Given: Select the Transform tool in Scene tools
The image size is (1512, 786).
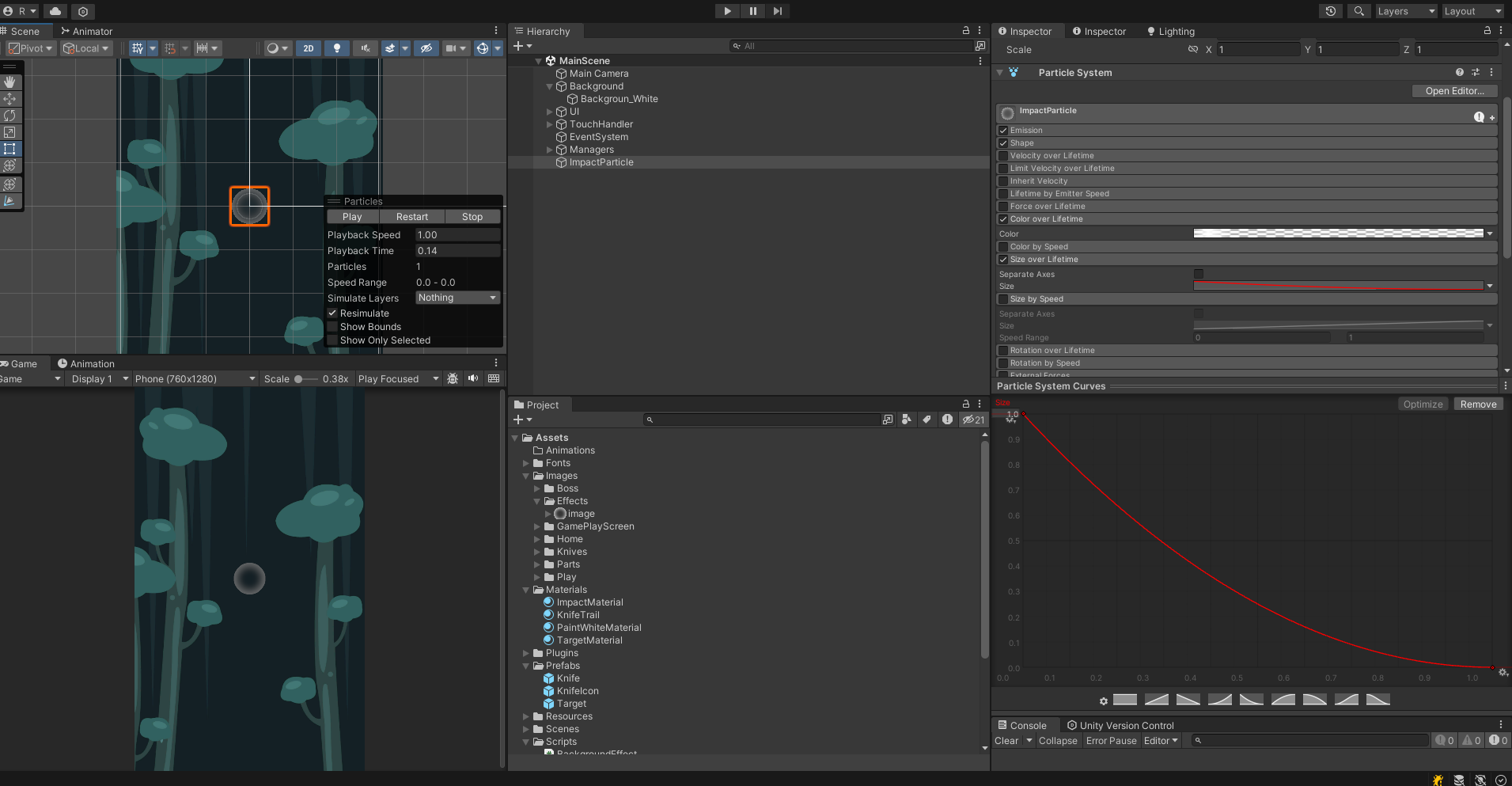Looking at the screenshot, I should pos(9,165).
